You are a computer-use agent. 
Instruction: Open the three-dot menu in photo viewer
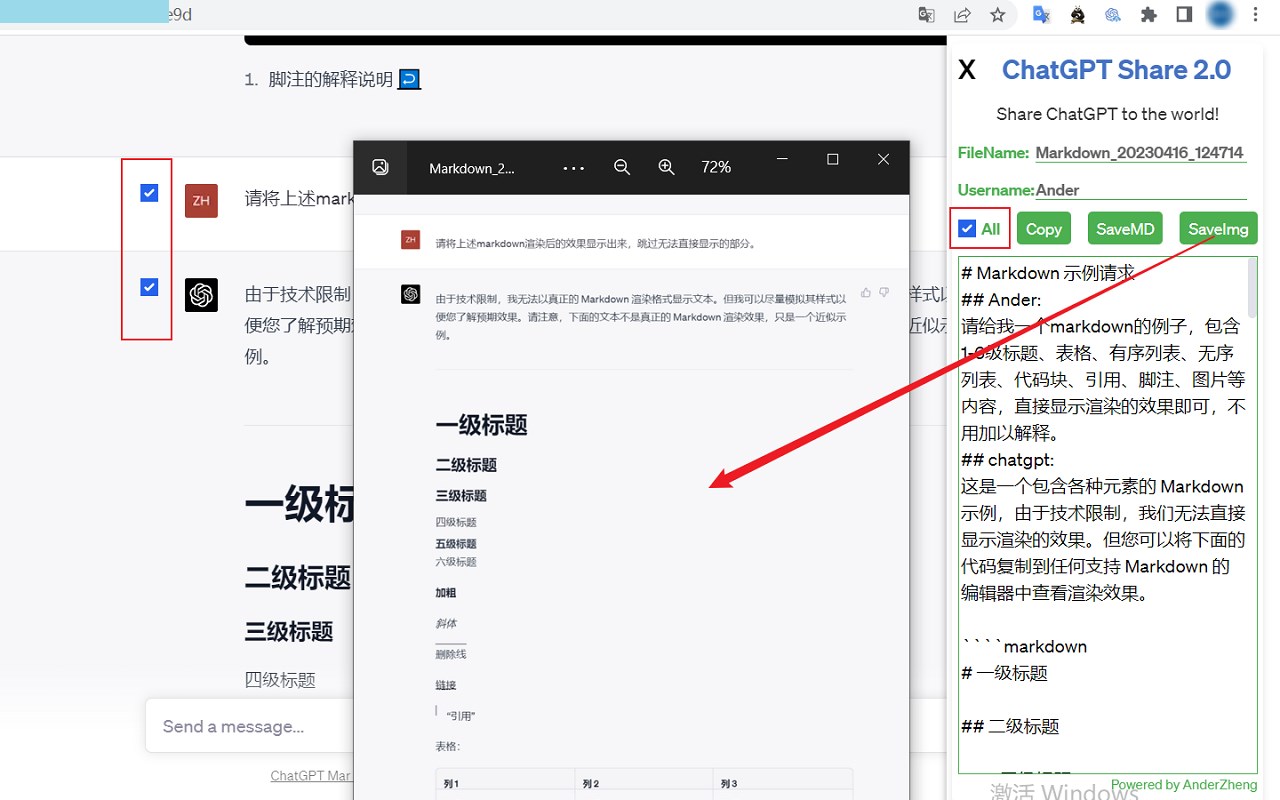click(x=574, y=168)
